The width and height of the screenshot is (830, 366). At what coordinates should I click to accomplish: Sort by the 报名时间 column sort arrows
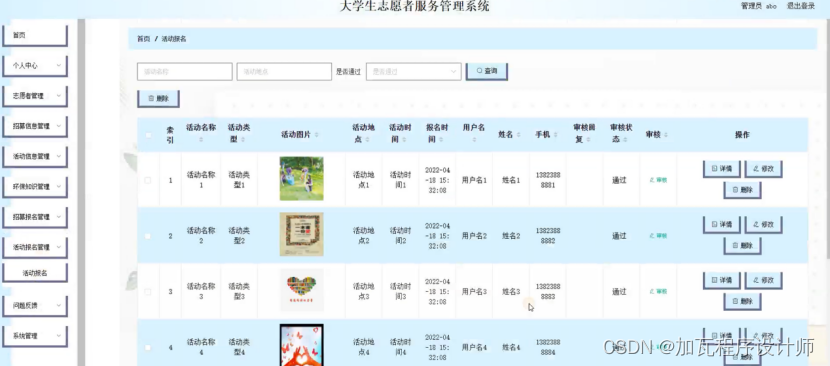(x=441, y=140)
